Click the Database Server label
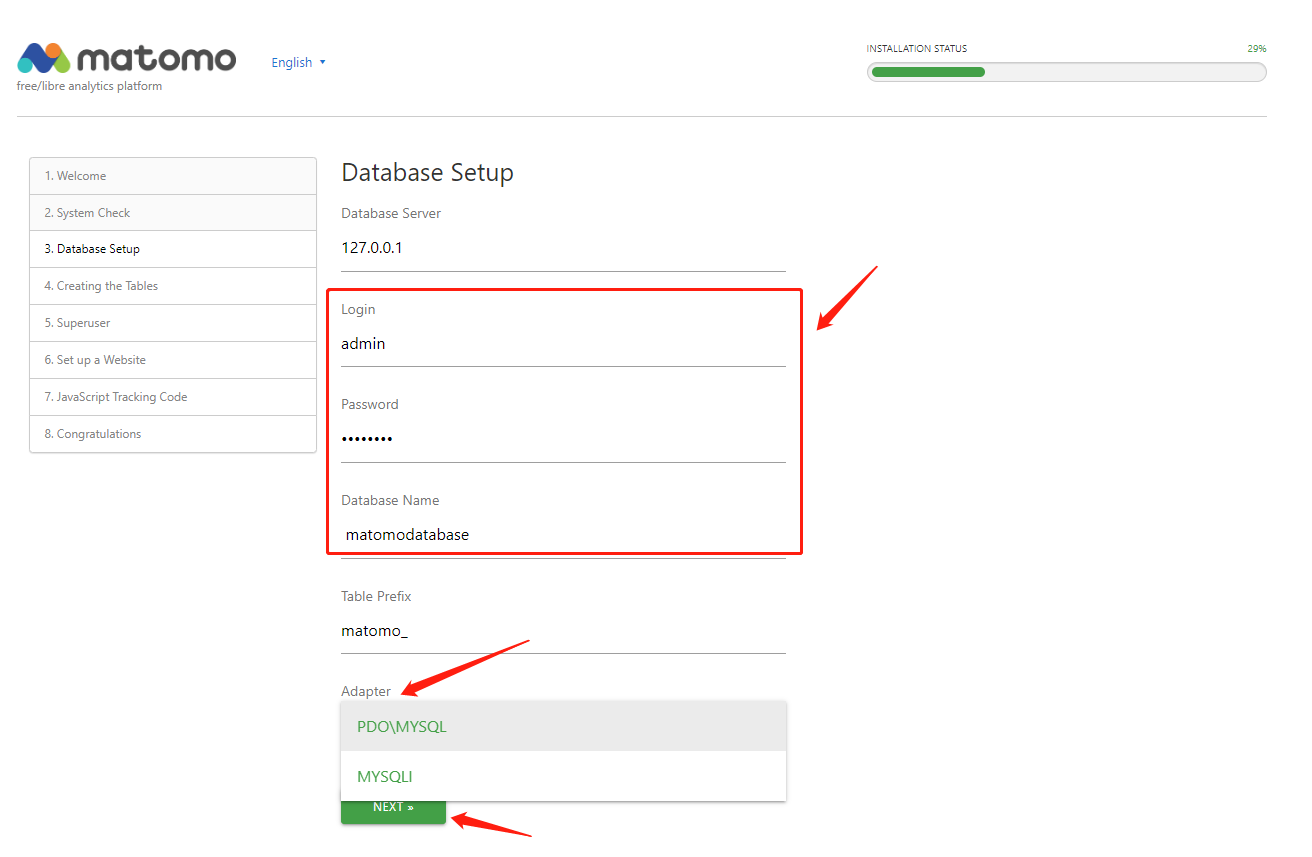The image size is (1312, 857). pos(391,213)
